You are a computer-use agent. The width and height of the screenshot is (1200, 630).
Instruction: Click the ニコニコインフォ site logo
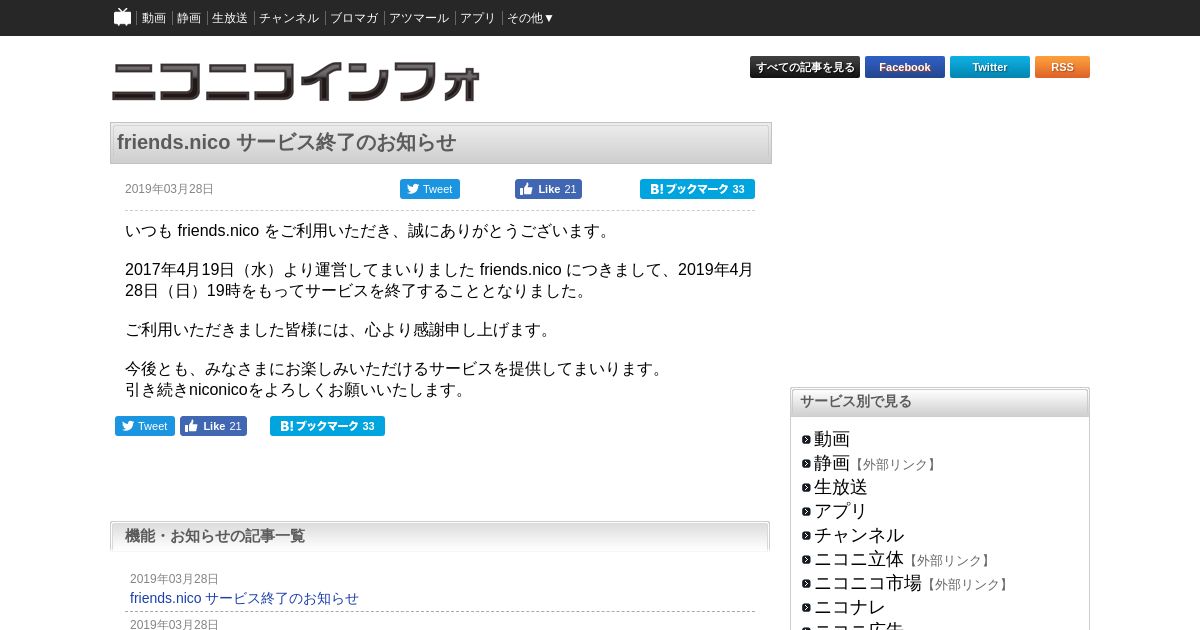tap(296, 82)
